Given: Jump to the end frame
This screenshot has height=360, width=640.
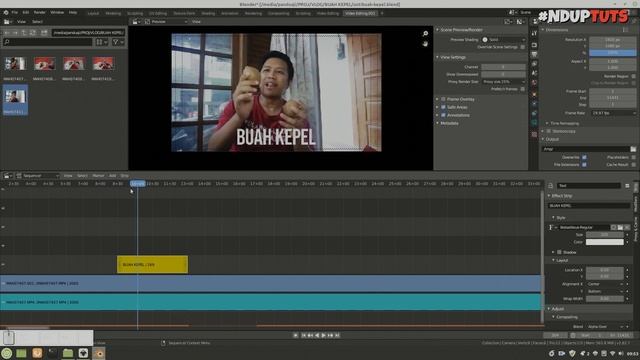Looking at the screenshot, I should pos(337,335).
